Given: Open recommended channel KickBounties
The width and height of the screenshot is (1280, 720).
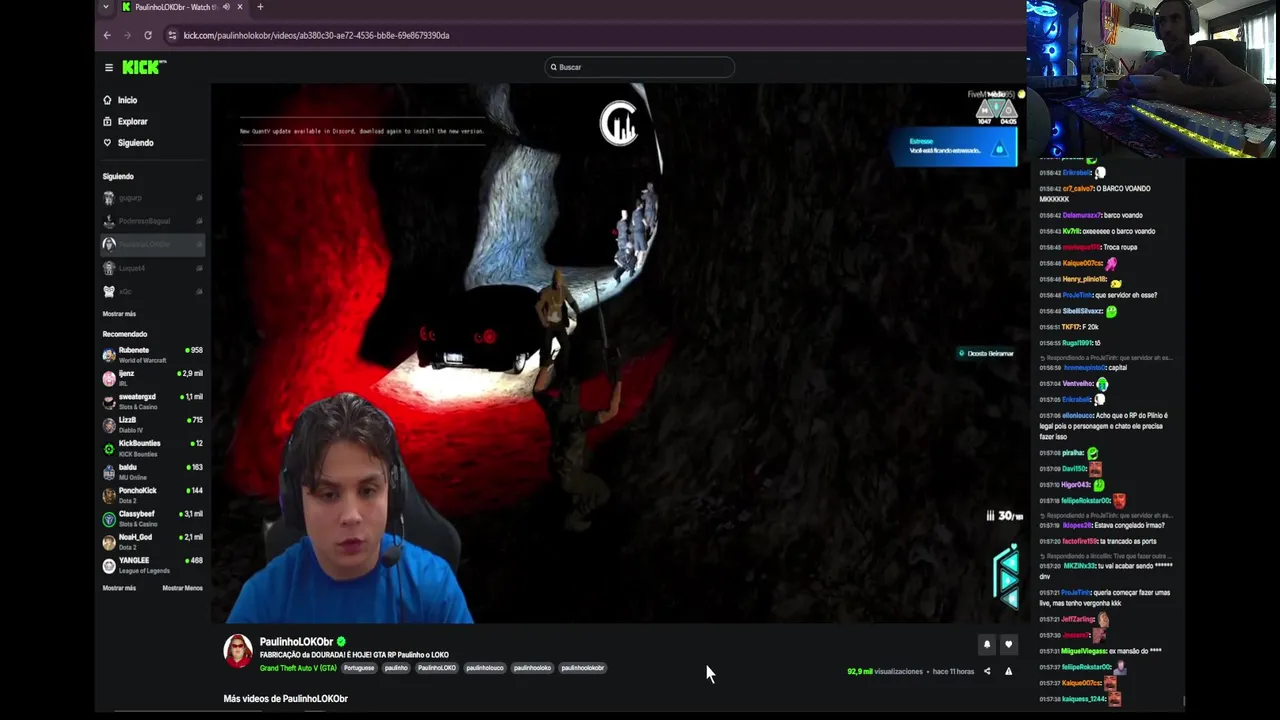Looking at the screenshot, I should tap(153, 448).
